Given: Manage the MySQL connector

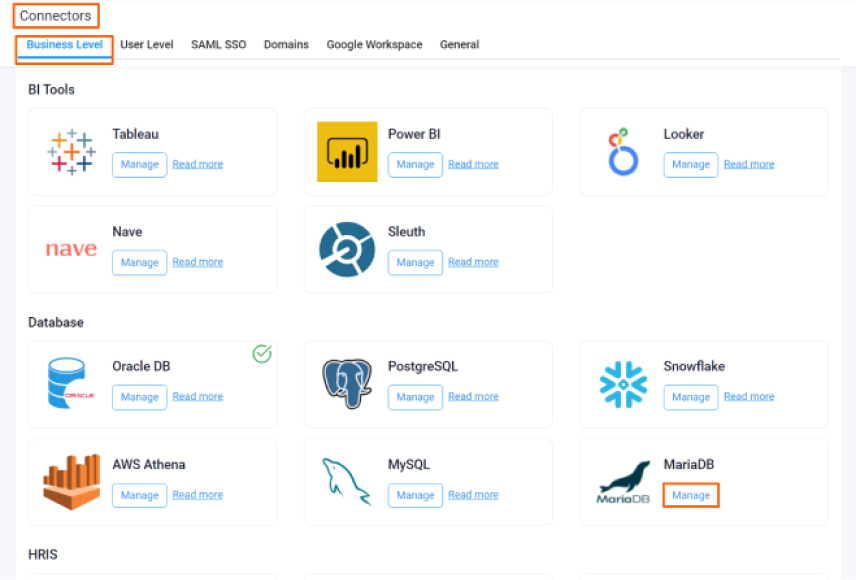Looking at the screenshot, I should (415, 495).
